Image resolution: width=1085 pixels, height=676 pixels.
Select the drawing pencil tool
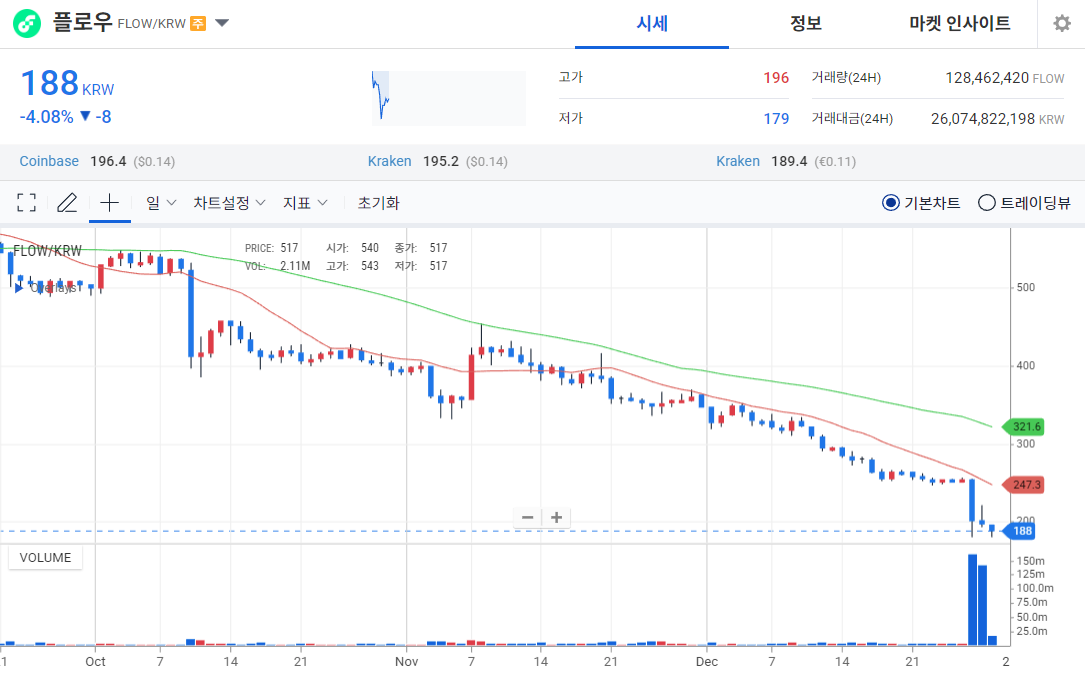(x=67, y=201)
